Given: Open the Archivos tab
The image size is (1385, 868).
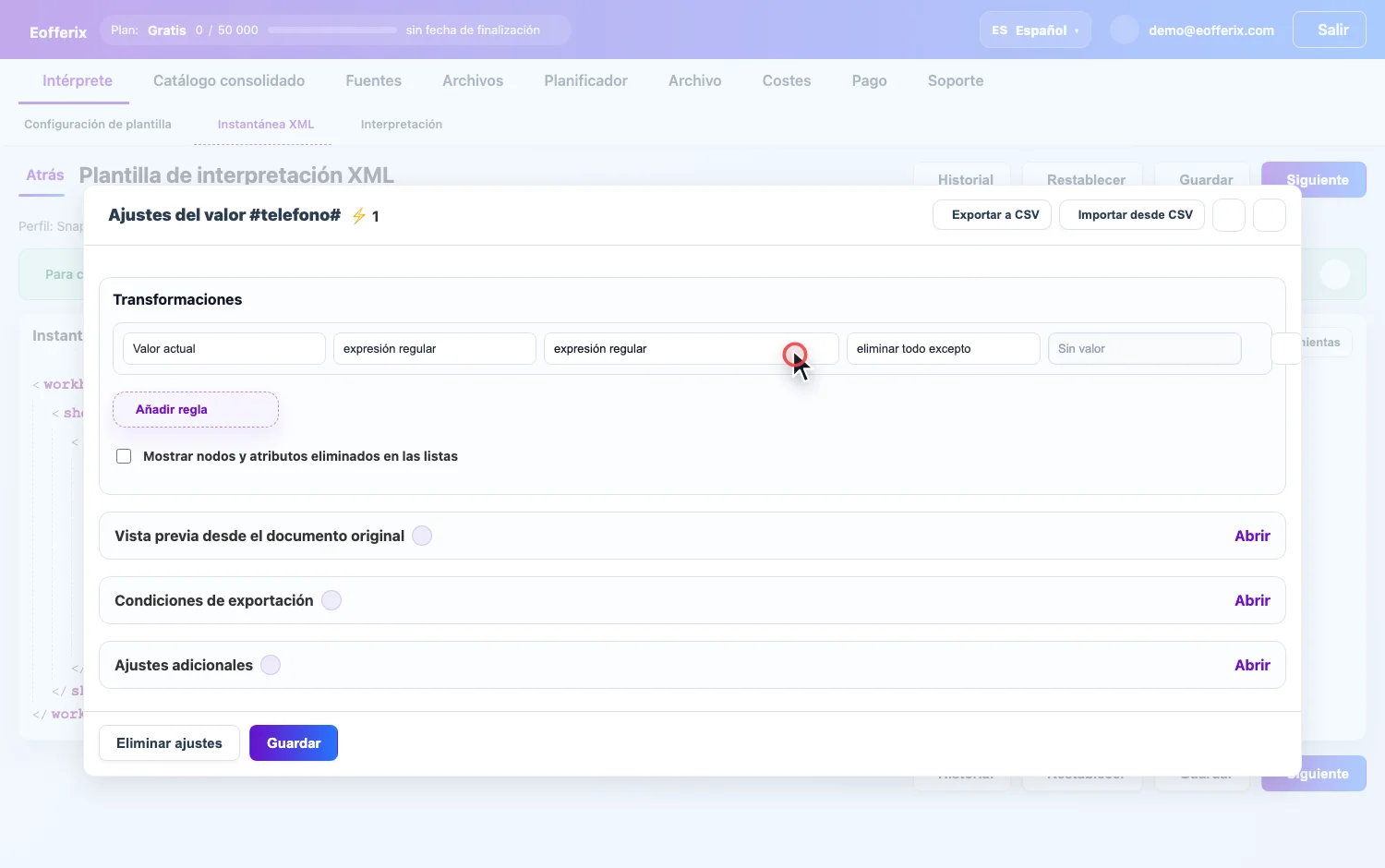Looking at the screenshot, I should click(x=473, y=81).
